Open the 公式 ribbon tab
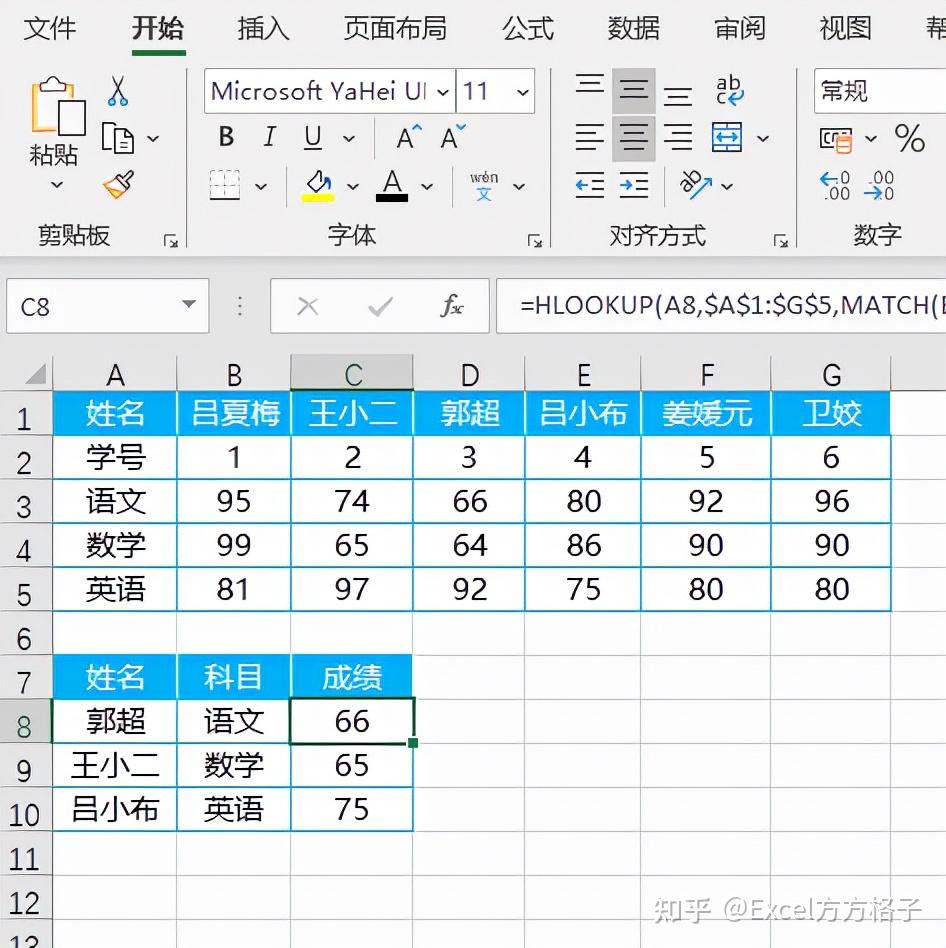The image size is (946, 948). (x=527, y=29)
